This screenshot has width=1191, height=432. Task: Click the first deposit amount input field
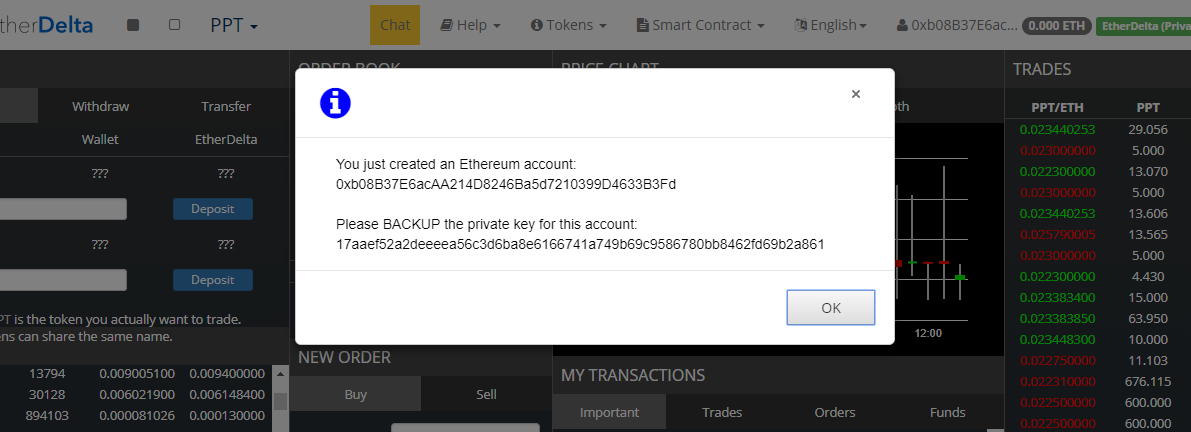[x=63, y=209]
